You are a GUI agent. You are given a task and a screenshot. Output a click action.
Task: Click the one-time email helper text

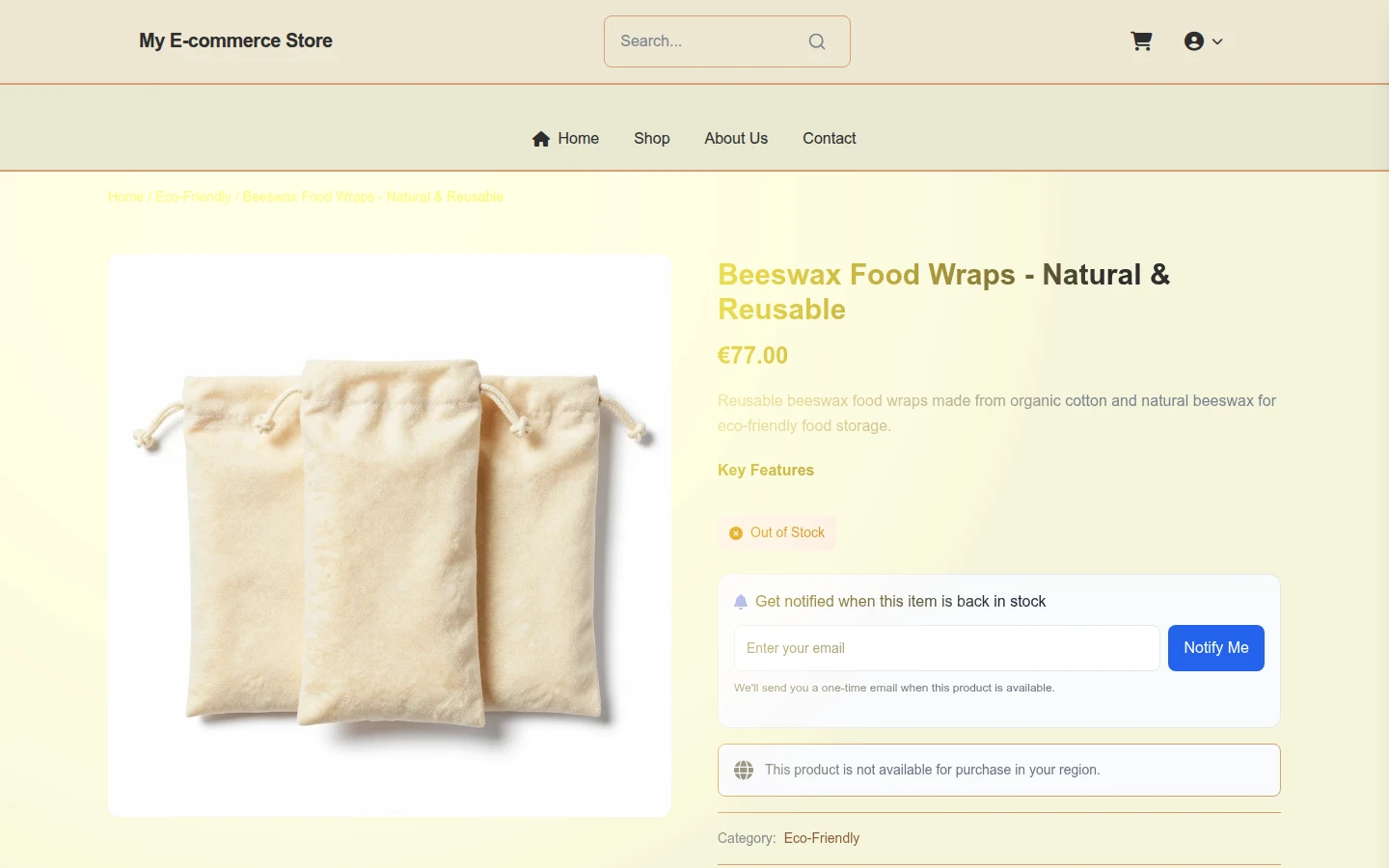894,688
